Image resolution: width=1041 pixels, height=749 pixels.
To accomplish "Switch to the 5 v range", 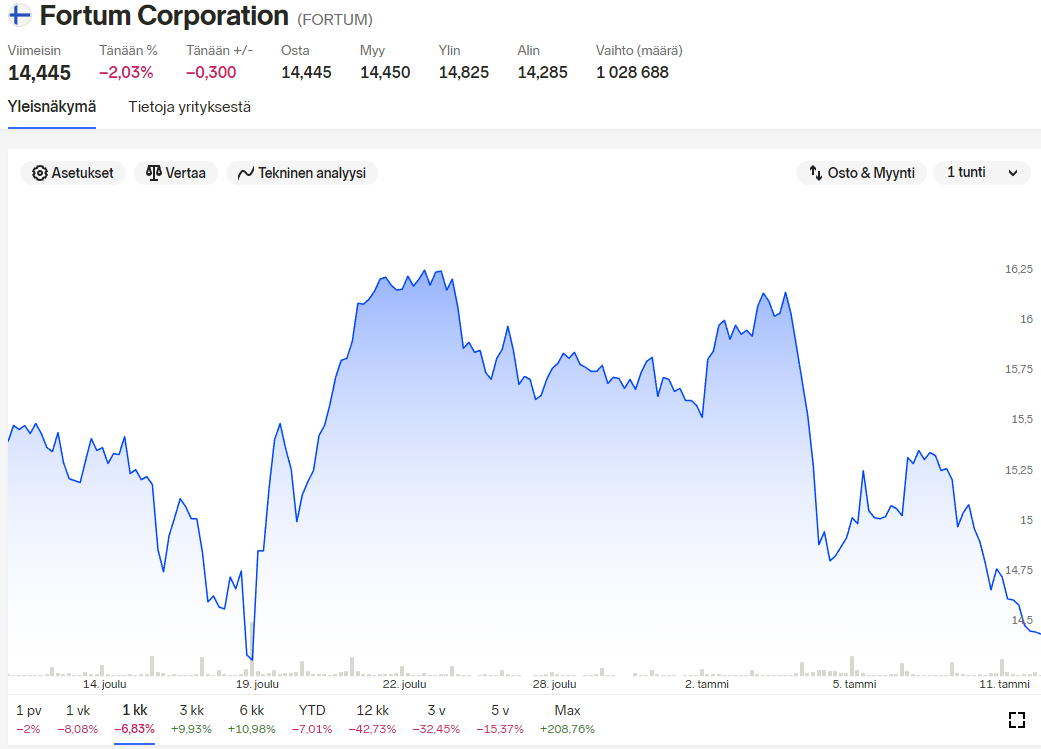I will pos(500,718).
